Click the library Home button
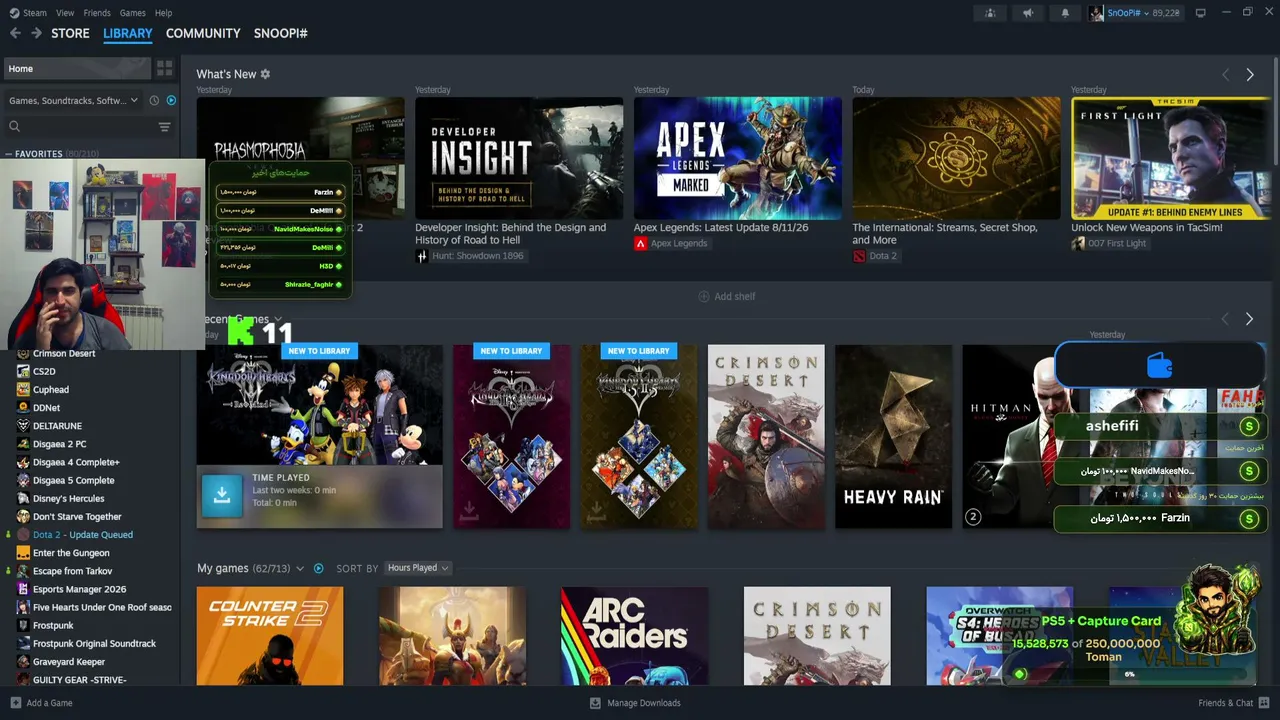 pos(77,69)
